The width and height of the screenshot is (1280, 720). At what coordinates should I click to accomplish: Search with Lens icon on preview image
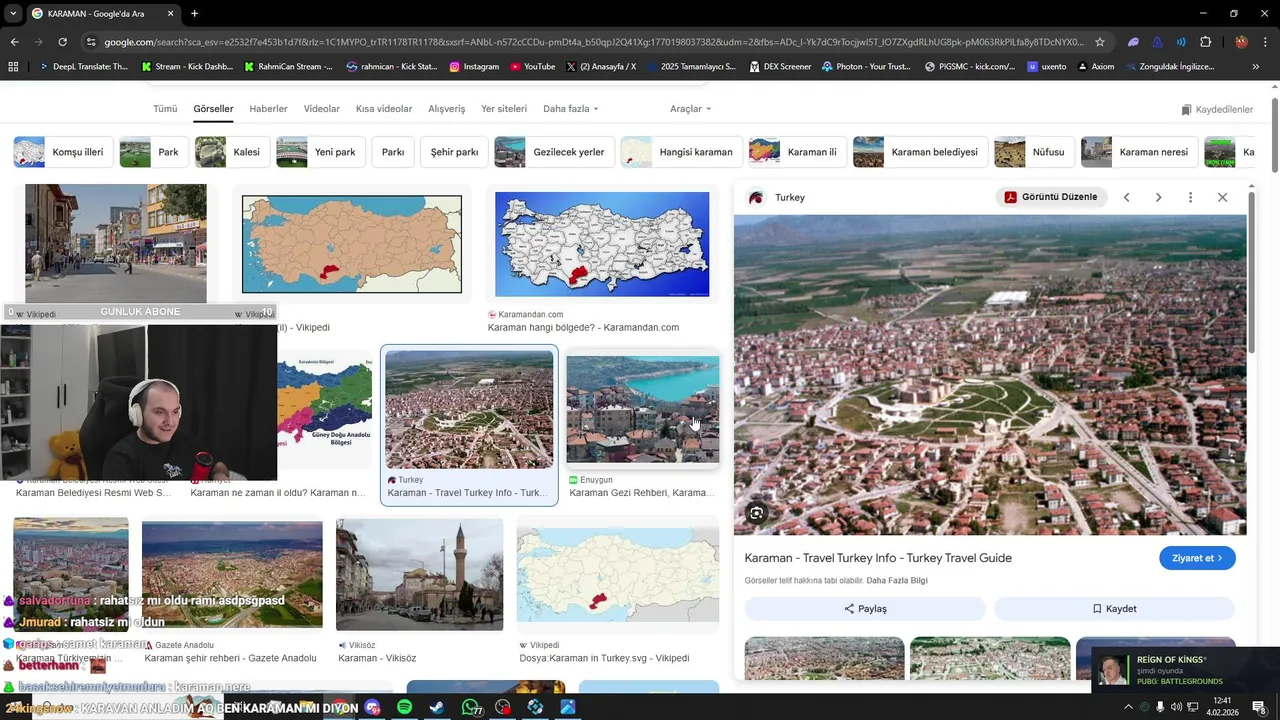[757, 513]
